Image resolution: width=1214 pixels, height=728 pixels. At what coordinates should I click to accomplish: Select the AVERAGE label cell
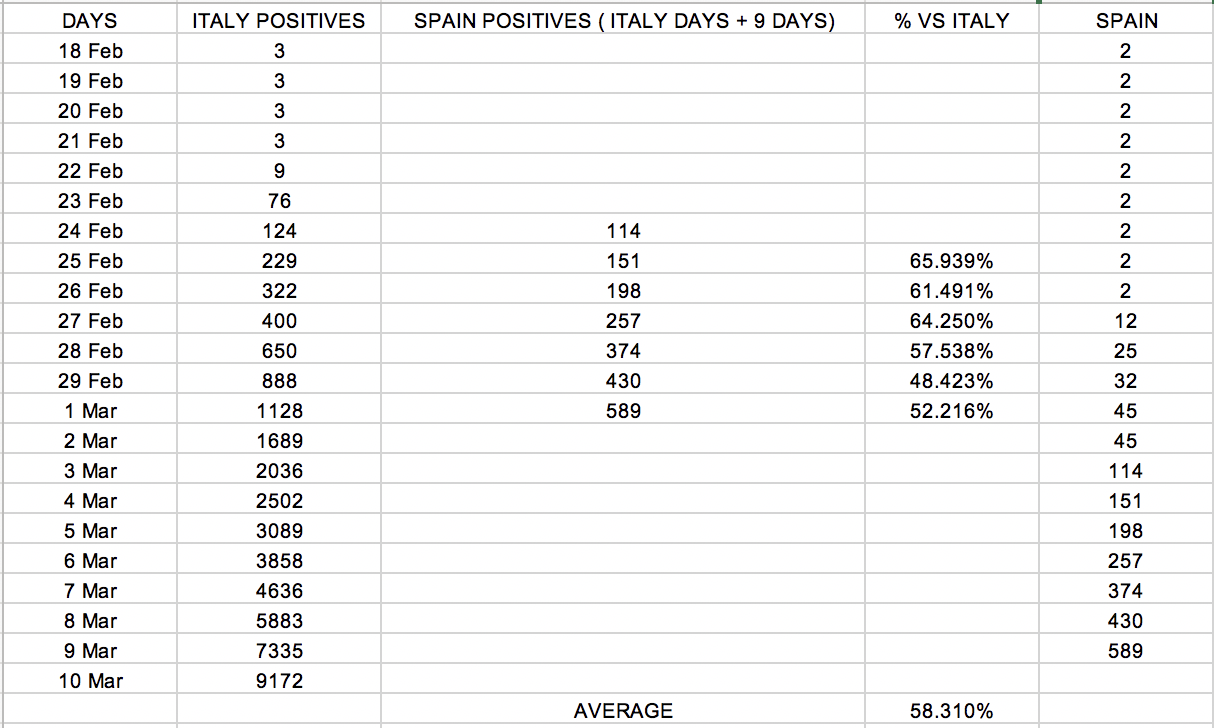click(x=623, y=711)
